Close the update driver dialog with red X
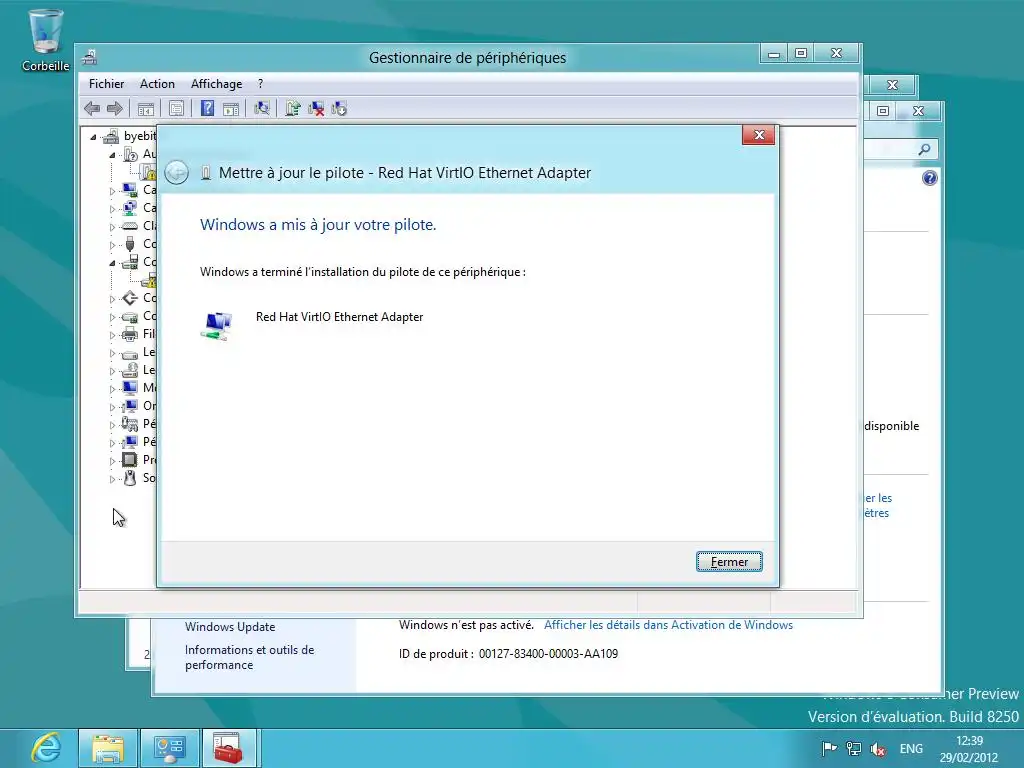This screenshot has height=768, width=1024. click(x=759, y=135)
